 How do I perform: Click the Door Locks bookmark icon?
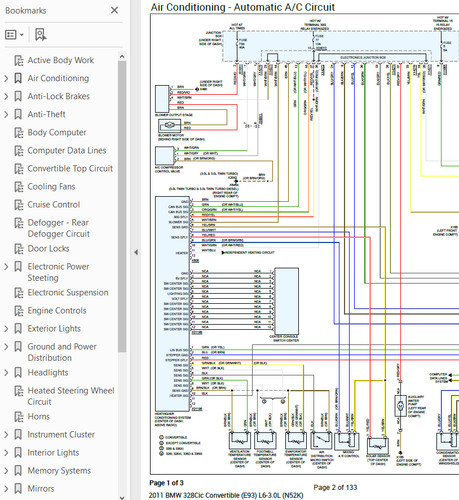[19, 248]
